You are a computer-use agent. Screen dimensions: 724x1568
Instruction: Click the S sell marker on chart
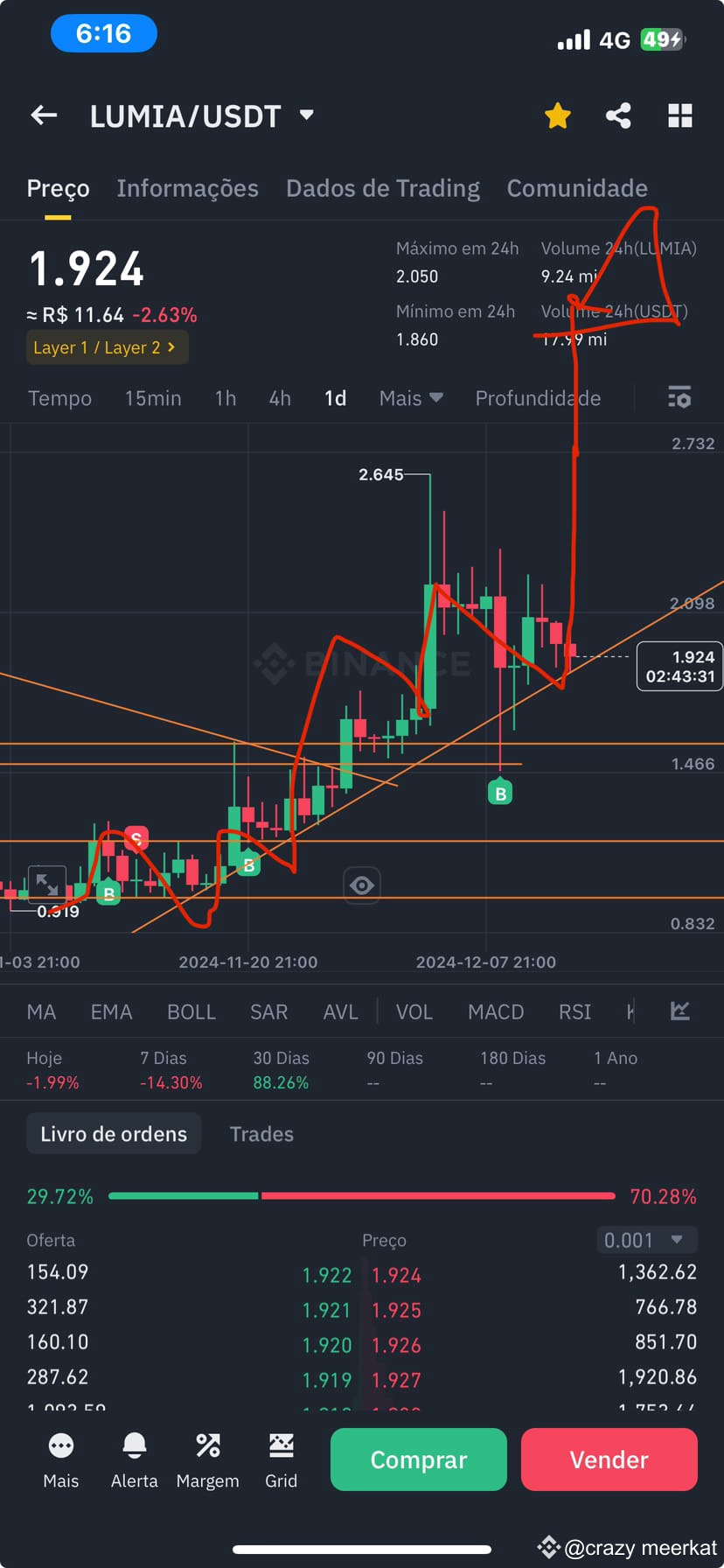136,838
